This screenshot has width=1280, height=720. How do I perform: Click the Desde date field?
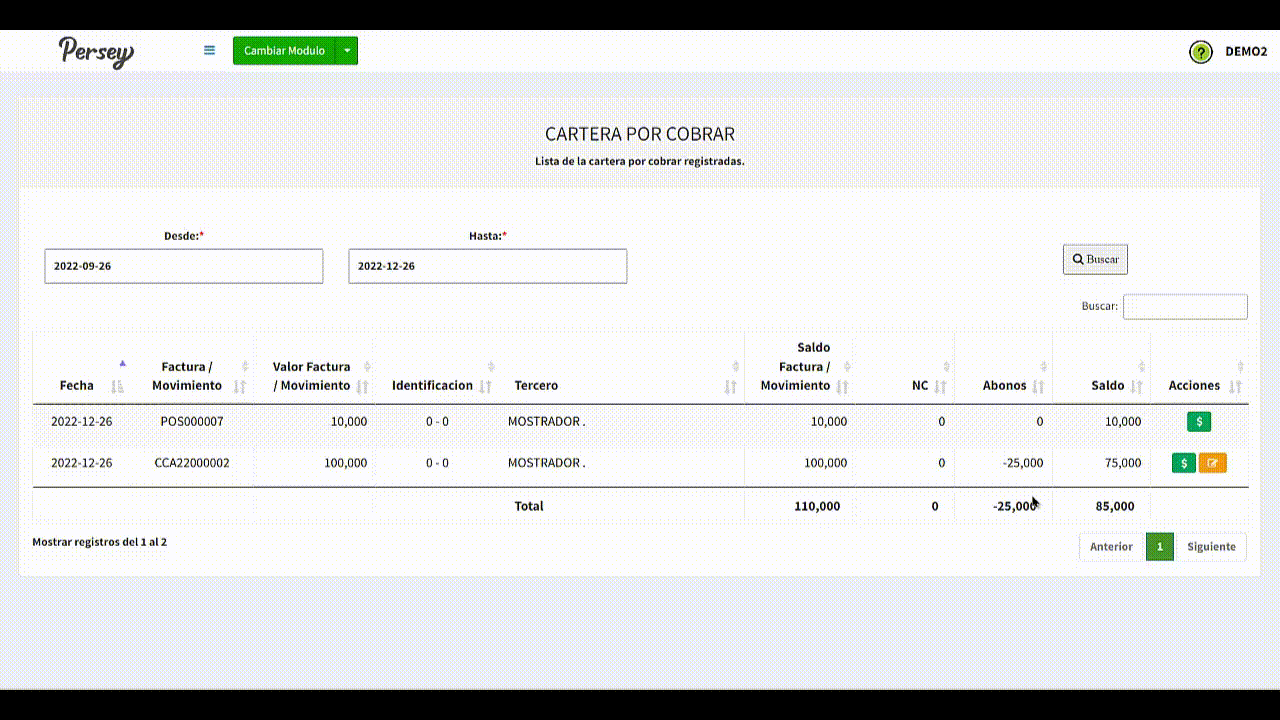184,266
